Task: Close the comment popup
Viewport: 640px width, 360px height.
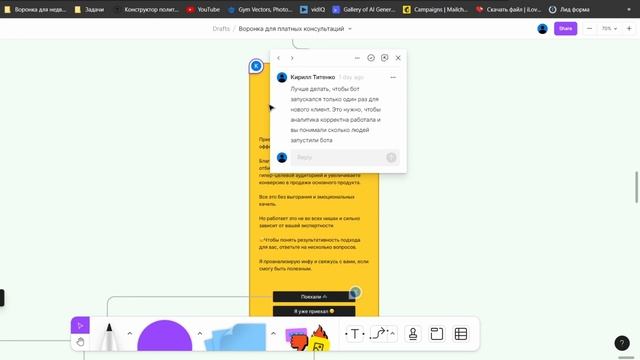Action: coord(398,58)
